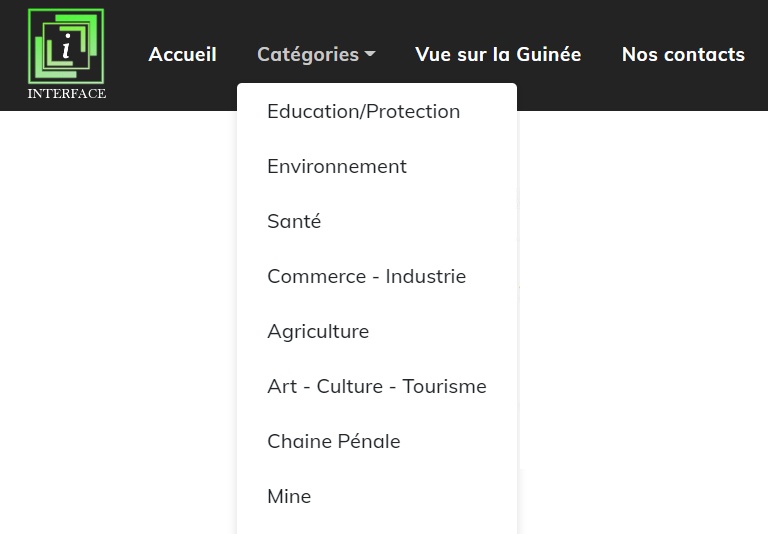Navigate to Nos contacts
This screenshot has height=534, width=768.
(x=683, y=55)
